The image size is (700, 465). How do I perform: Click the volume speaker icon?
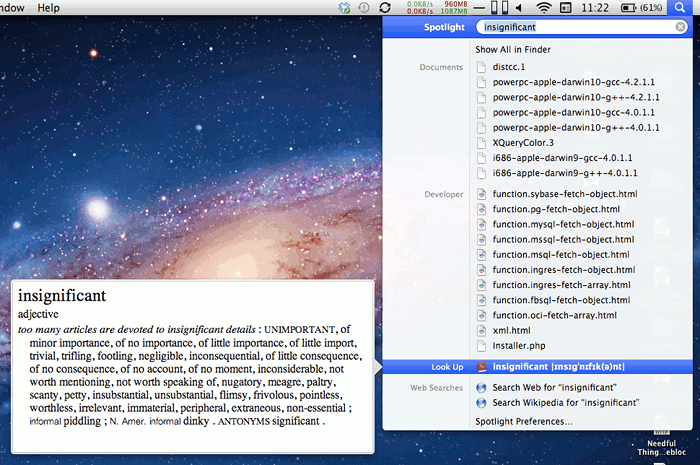coord(522,8)
